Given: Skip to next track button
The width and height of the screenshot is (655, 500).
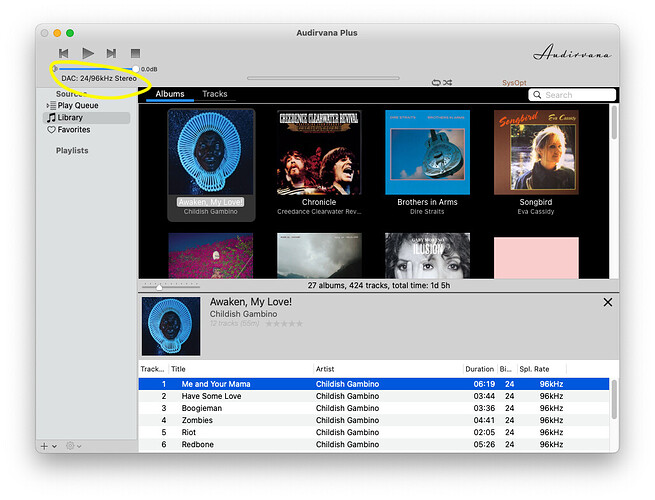Looking at the screenshot, I should [x=111, y=53].
